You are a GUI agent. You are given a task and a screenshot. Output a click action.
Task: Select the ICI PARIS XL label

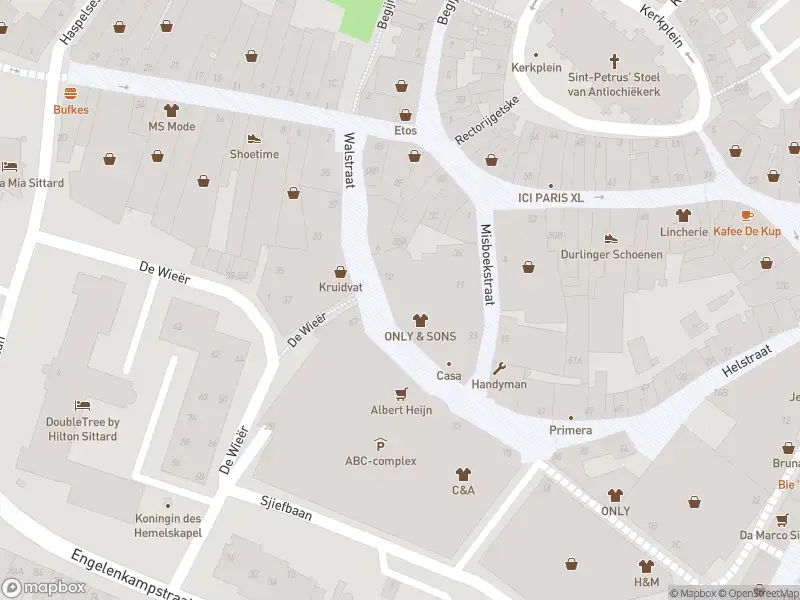(551, 197)
